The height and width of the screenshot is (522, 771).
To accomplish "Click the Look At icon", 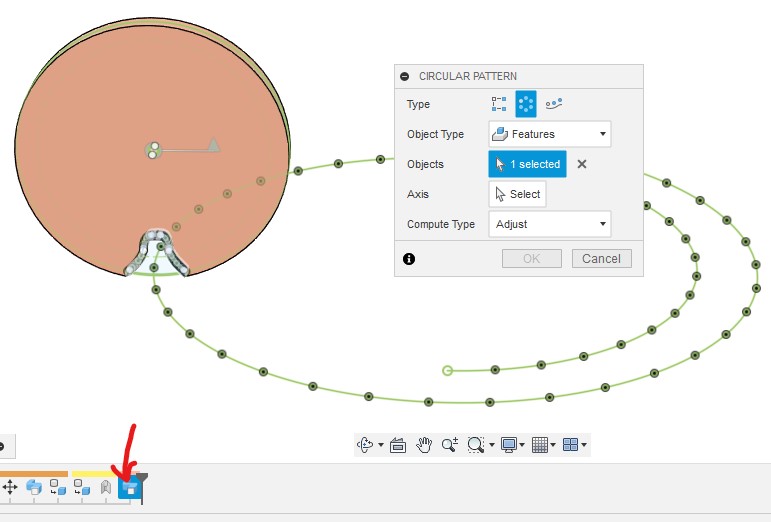I will [x=397, y=445].
